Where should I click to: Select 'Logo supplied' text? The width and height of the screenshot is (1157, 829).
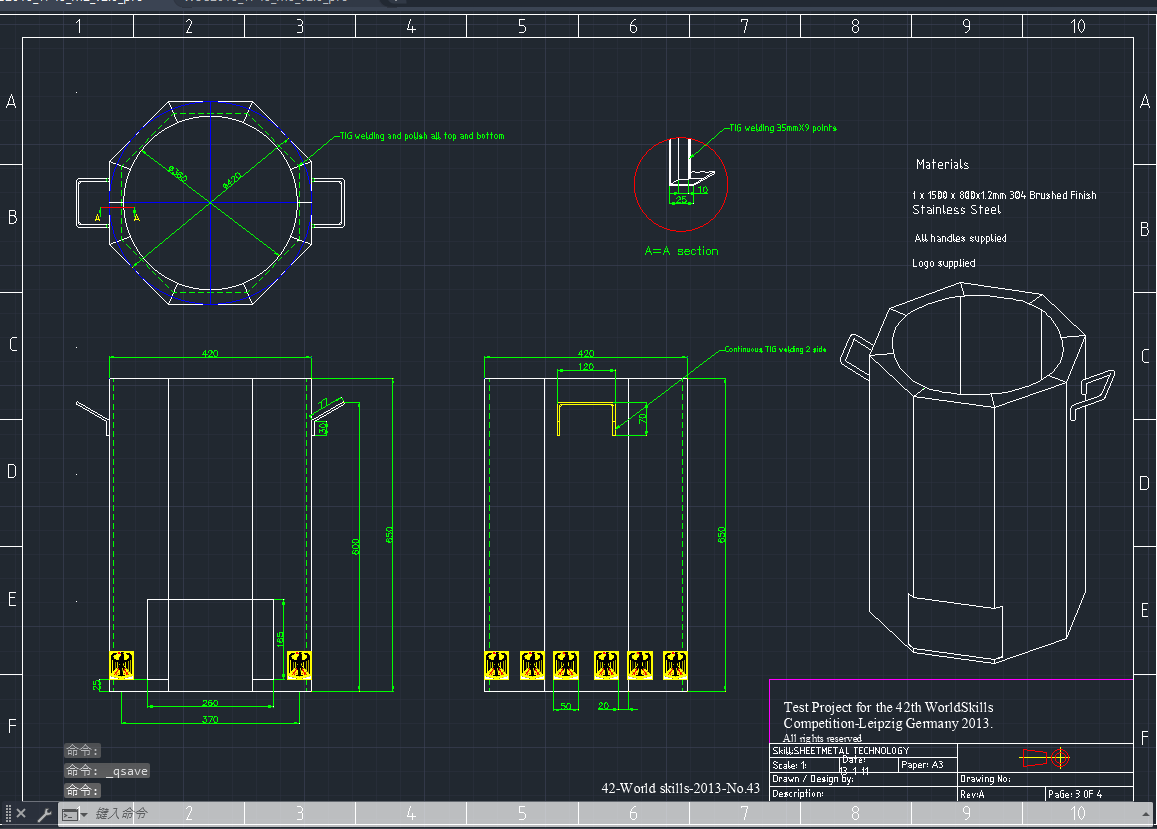coord(944,264)
